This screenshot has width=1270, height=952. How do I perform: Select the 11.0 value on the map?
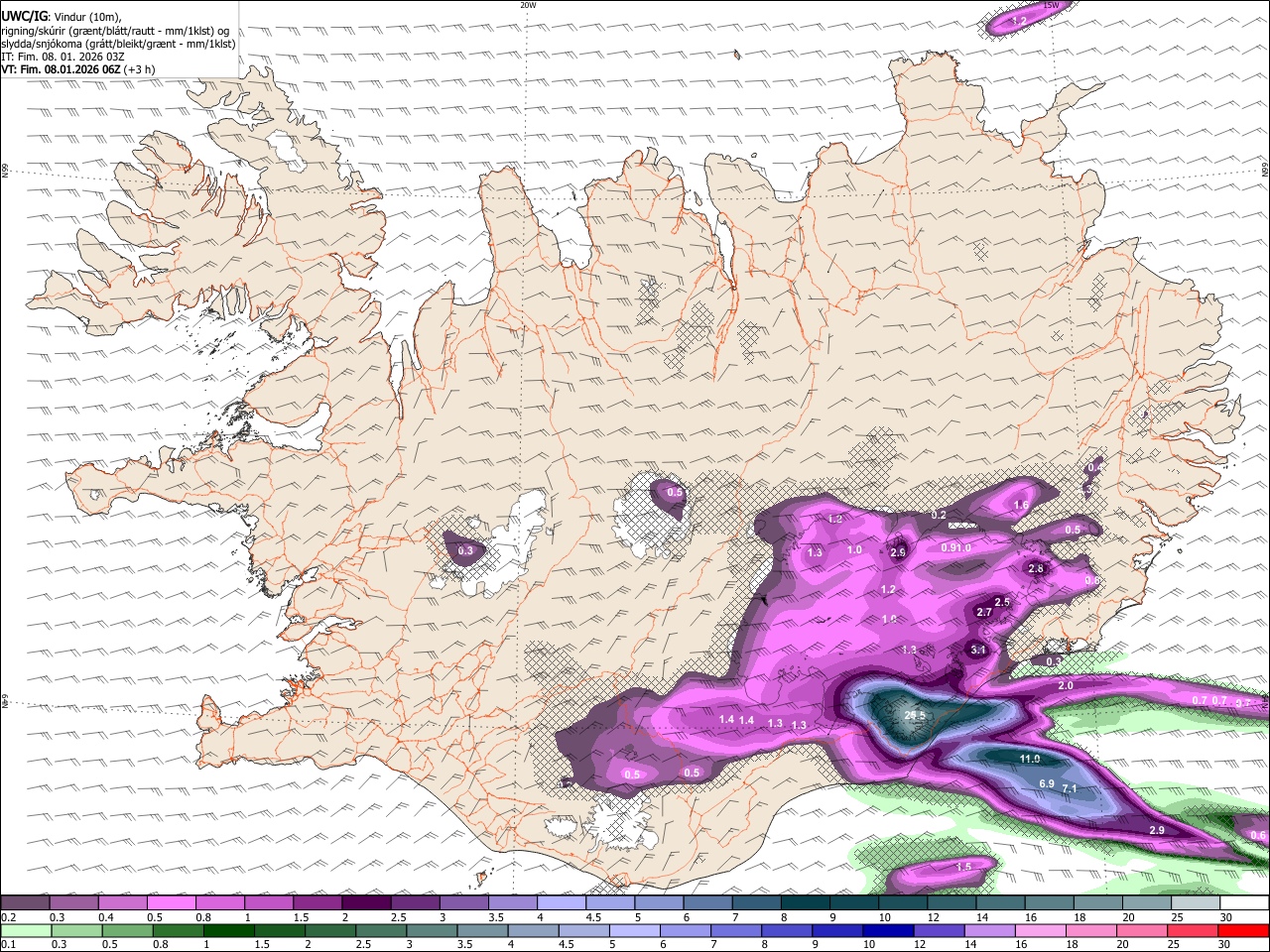click(x=1030, y=759)
